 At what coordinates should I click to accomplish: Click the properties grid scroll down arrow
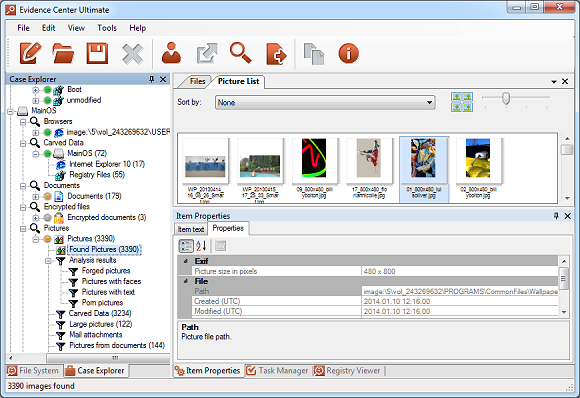[564, 312]
